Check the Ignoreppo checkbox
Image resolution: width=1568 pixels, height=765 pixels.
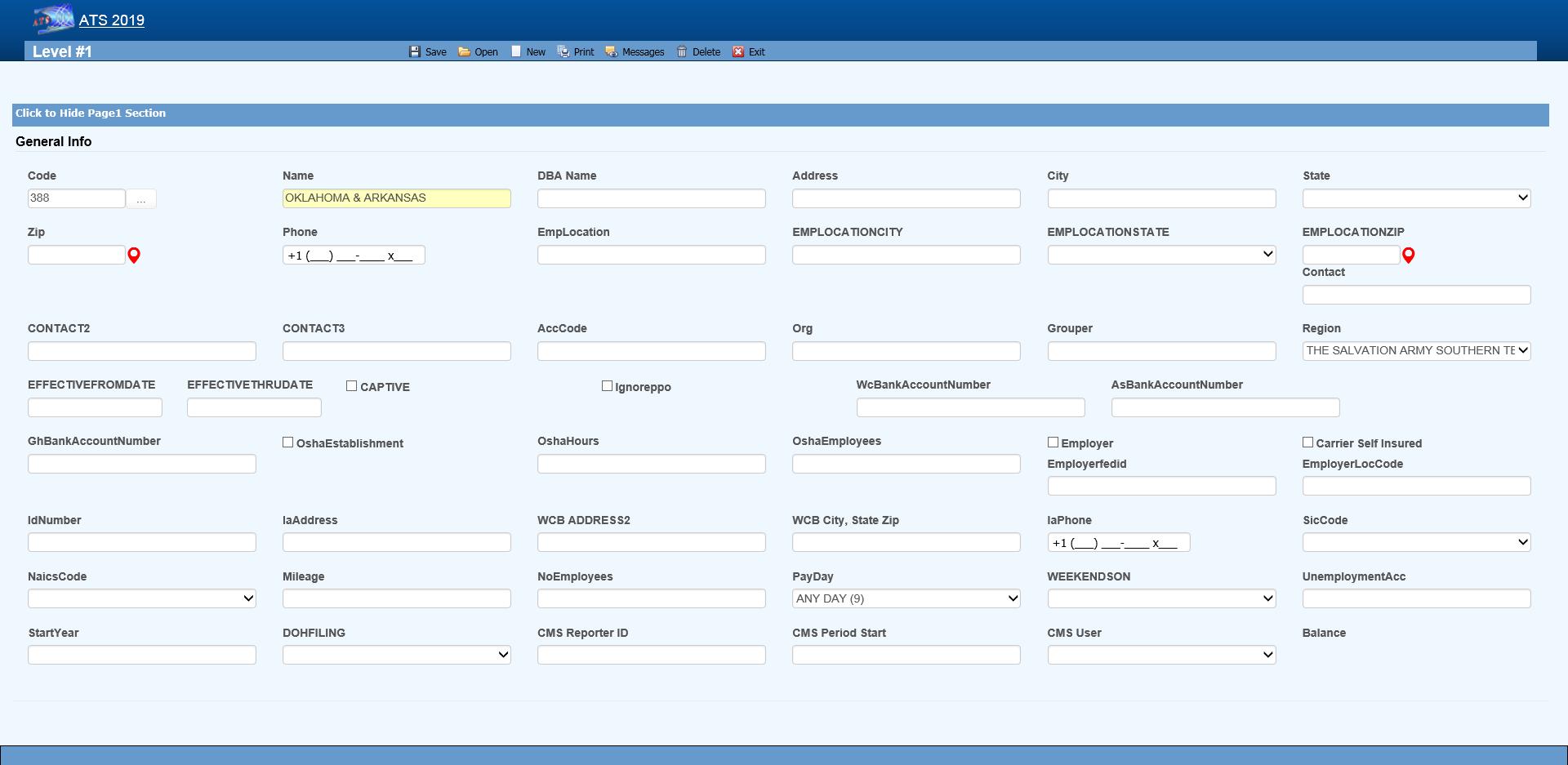click(607, 386)
